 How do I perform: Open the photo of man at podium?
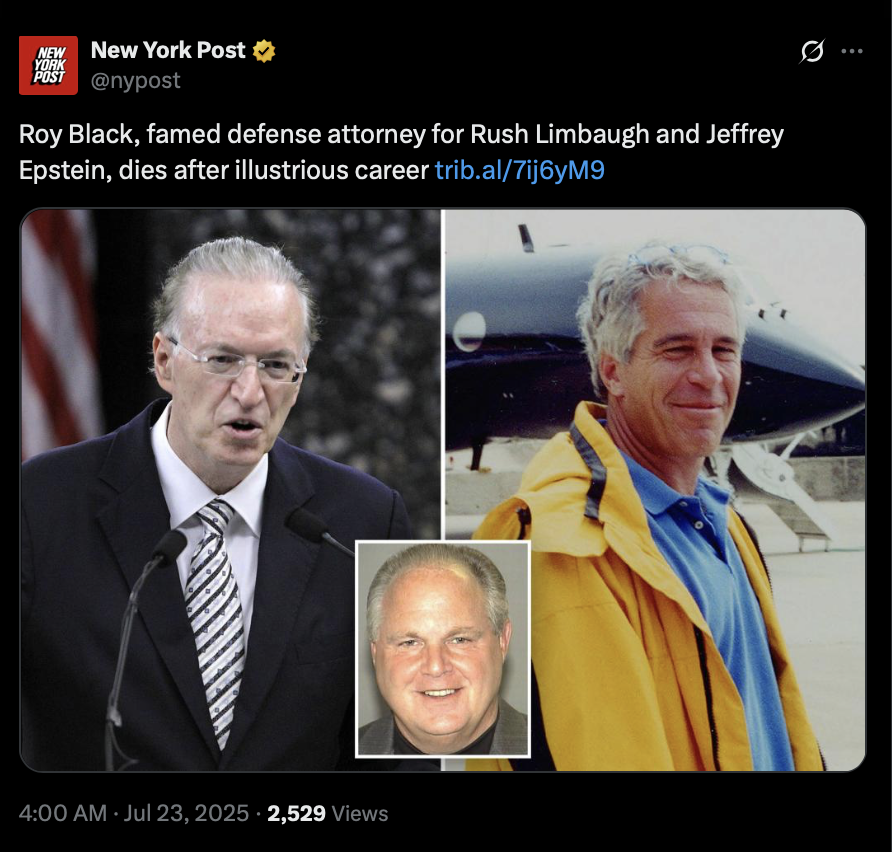pyautogui.click(x=230, y=489)
